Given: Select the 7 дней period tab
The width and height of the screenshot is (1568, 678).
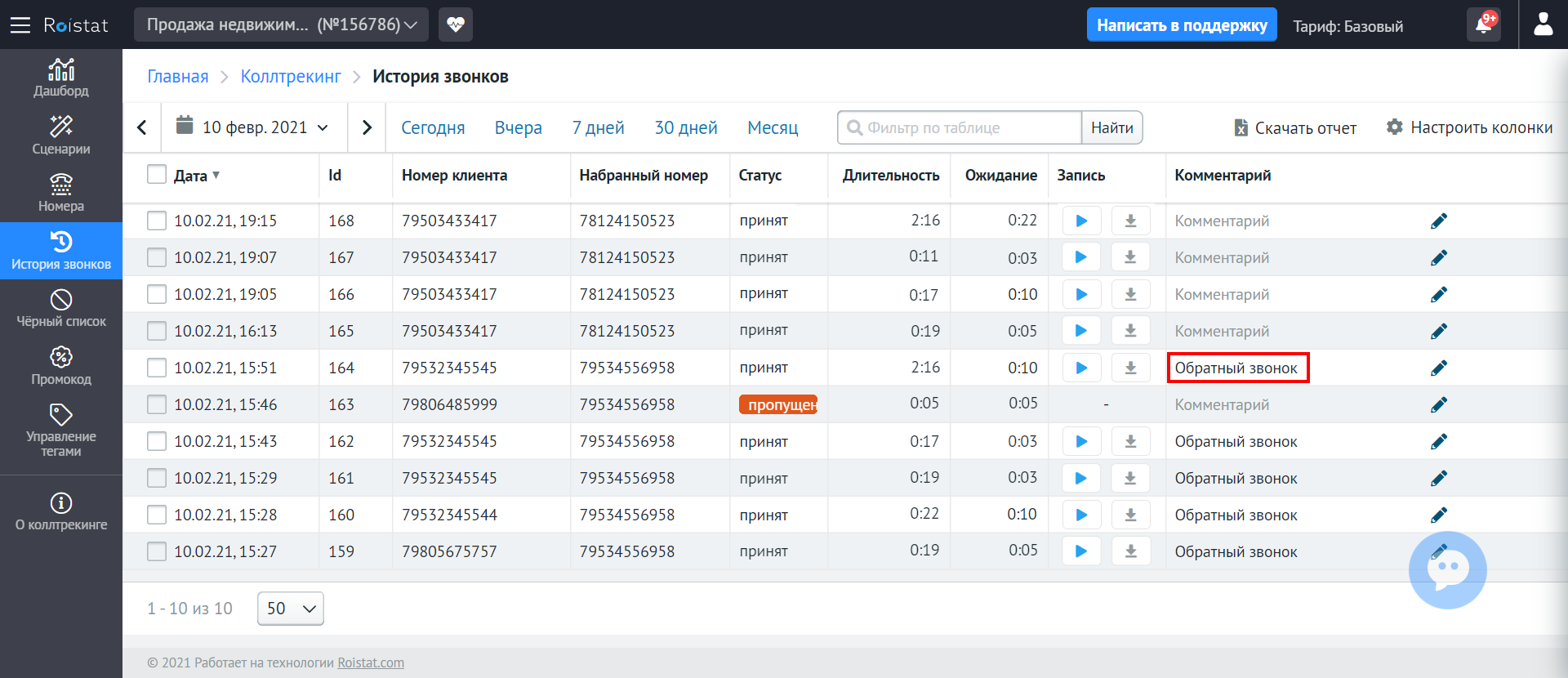Looking at the screenshot, I should pos(598,127).
